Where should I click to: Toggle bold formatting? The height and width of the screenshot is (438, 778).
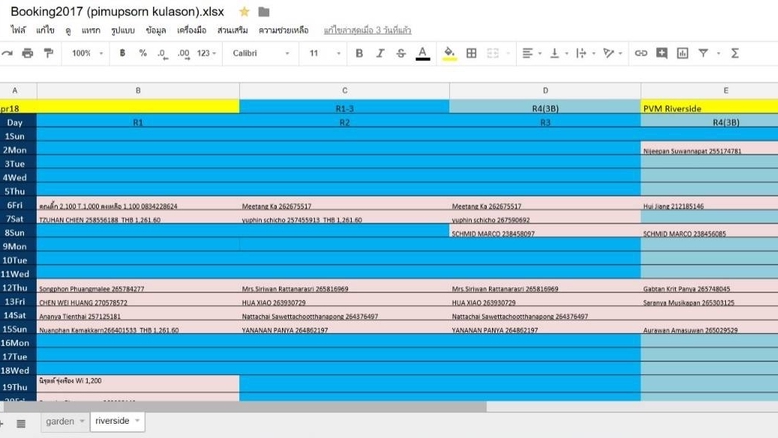point(359,53)
